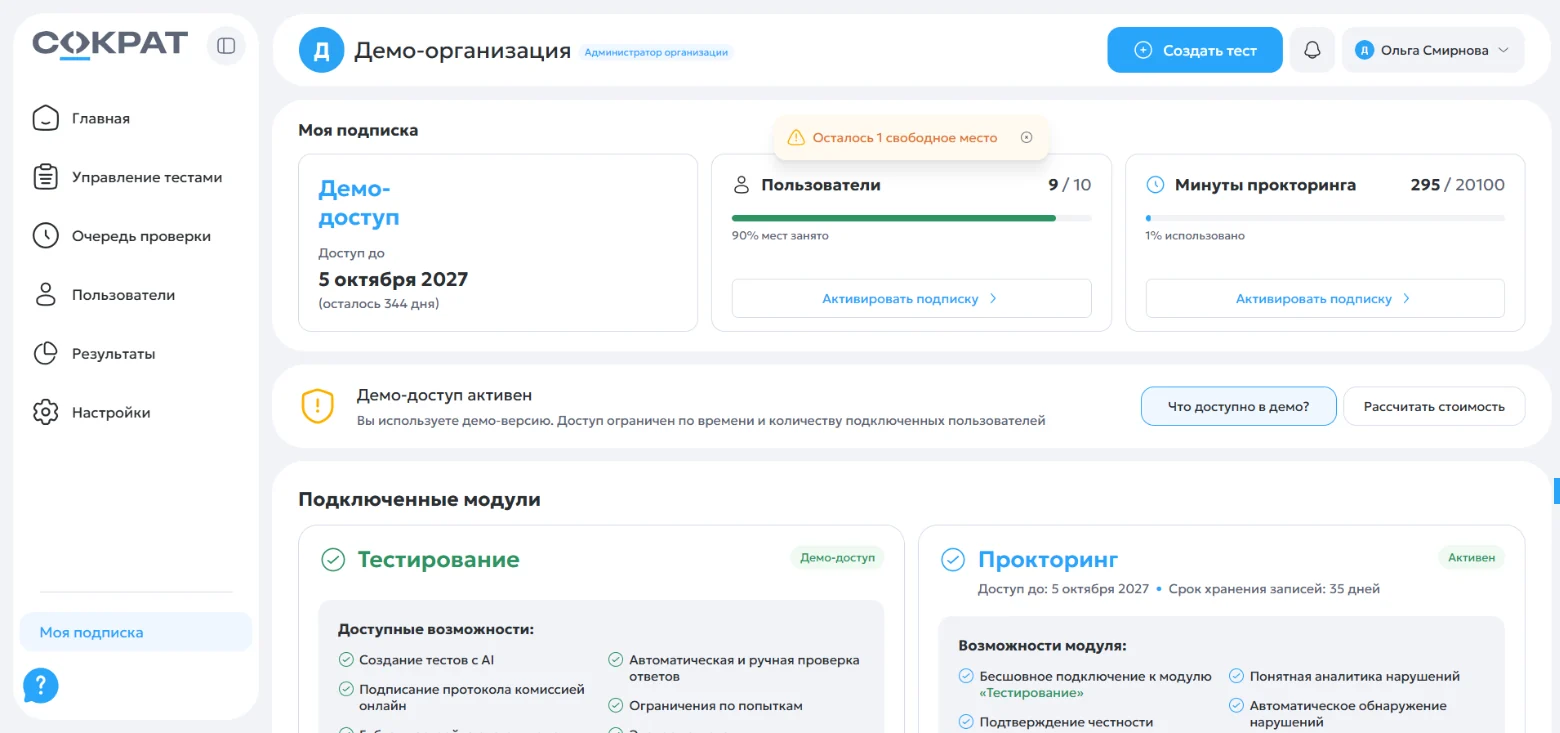1560x733 pixels.
Task: Click the Администратор организации role badge
Action: (656, 52)
